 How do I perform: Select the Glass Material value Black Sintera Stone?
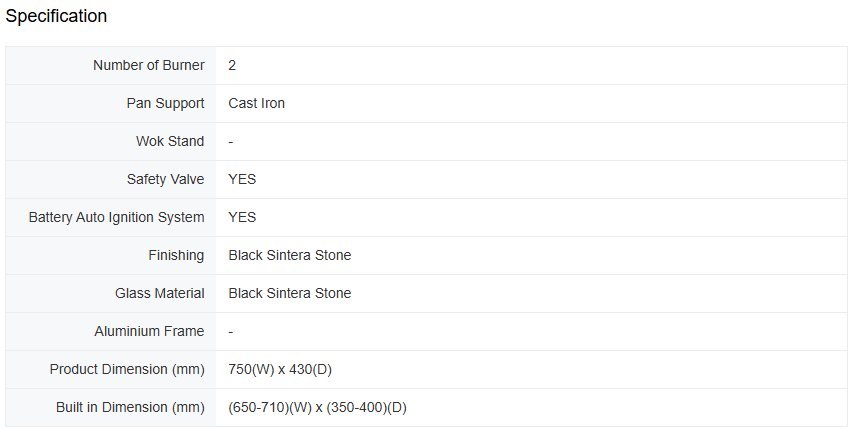(289, 293)
